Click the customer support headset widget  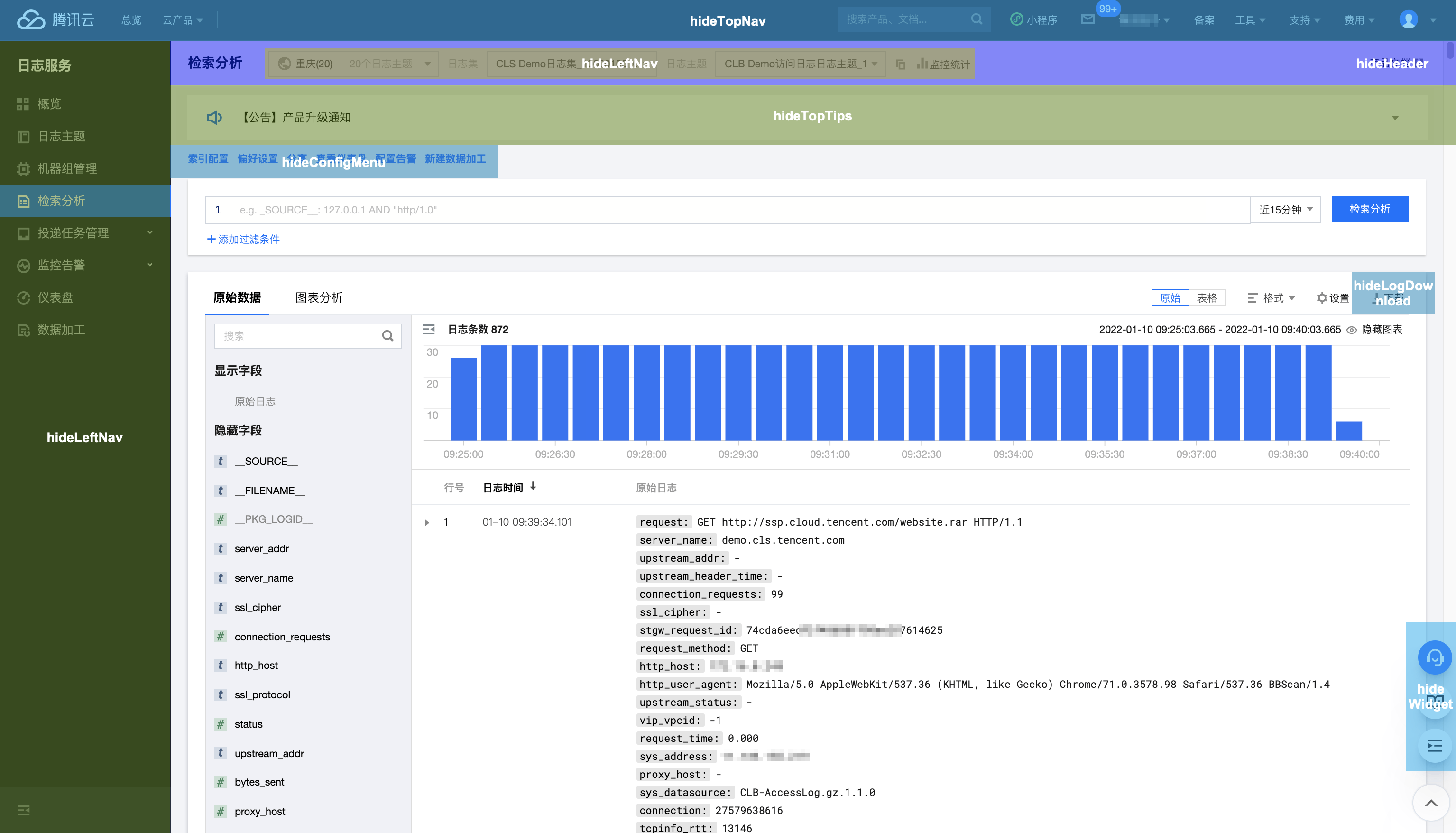pyautogui.click(x=1434, y=658)
